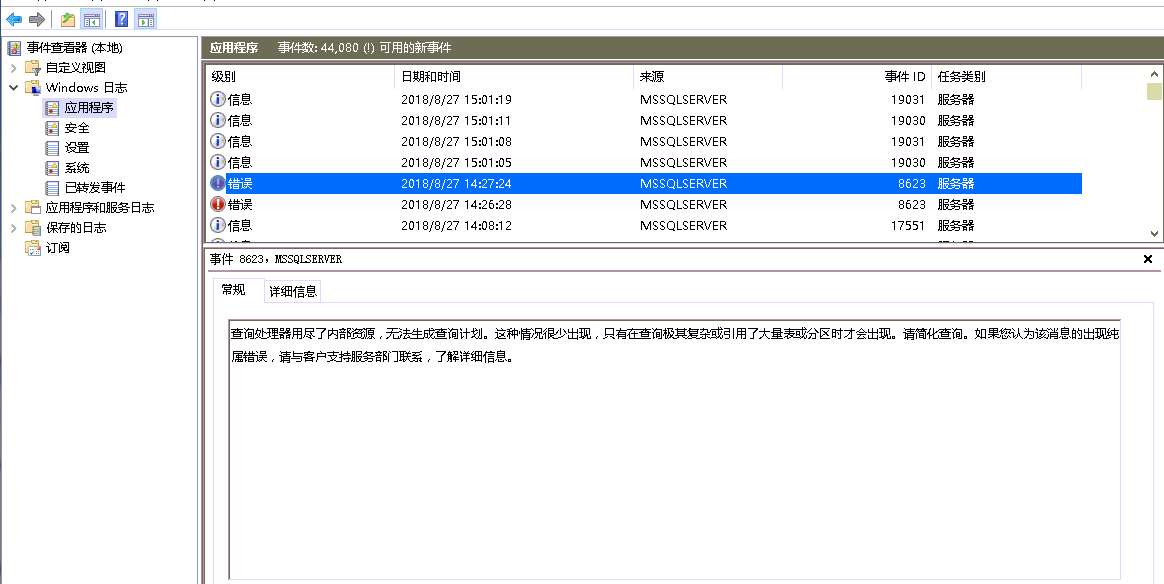Expand the 保存的日志 node

13,228
